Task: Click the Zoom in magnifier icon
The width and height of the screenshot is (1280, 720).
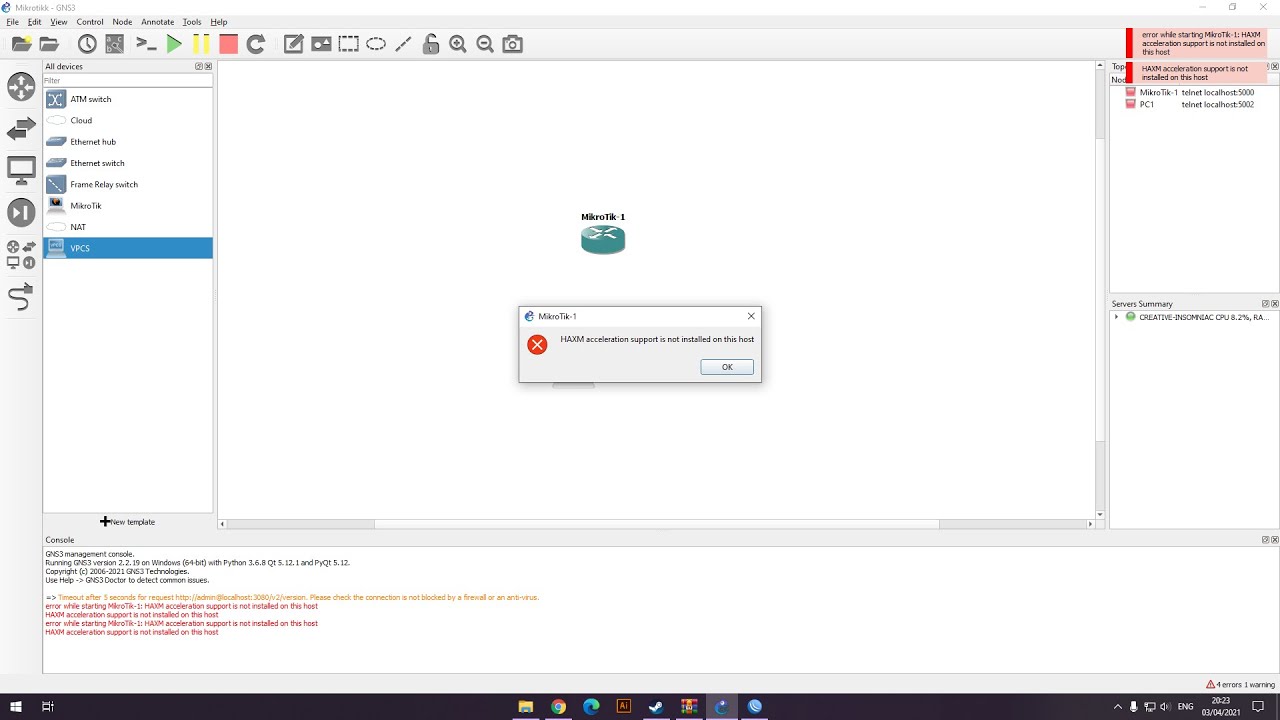Action: (458, 44)
